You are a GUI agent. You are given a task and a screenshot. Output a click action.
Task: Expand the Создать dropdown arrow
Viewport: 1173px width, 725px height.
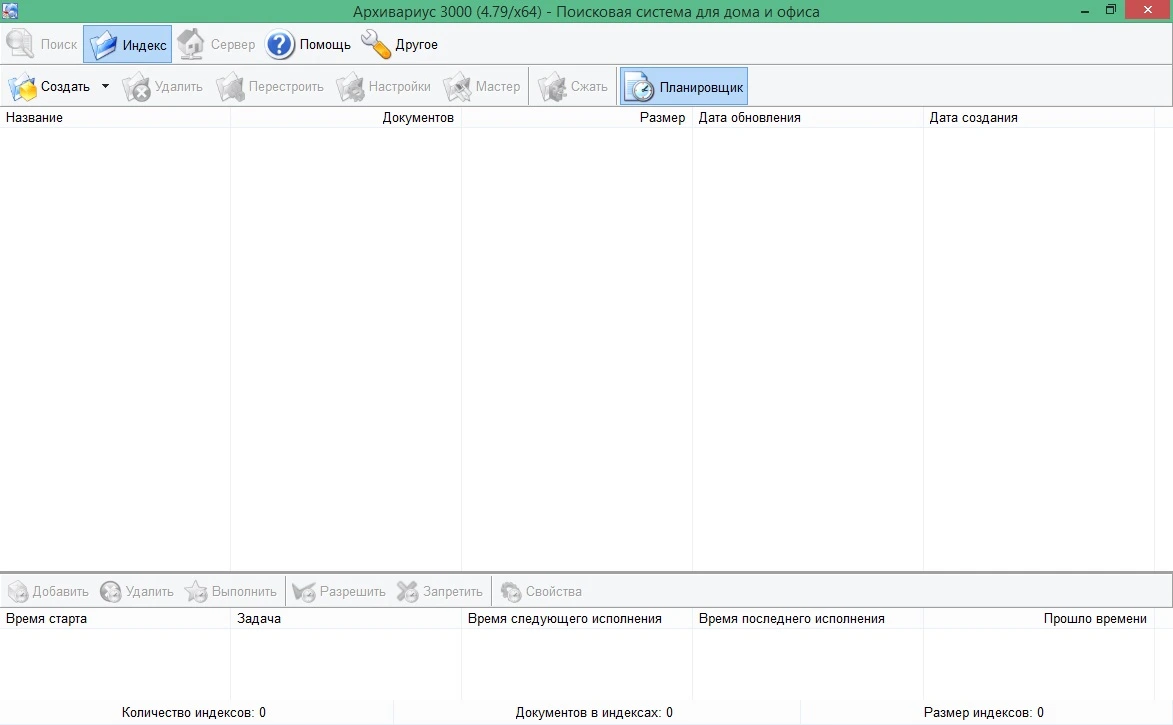[105, 86]
